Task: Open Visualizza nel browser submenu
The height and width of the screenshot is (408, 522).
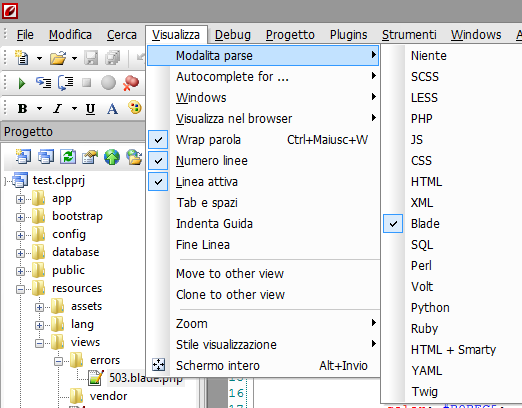Action: (263, 119)
